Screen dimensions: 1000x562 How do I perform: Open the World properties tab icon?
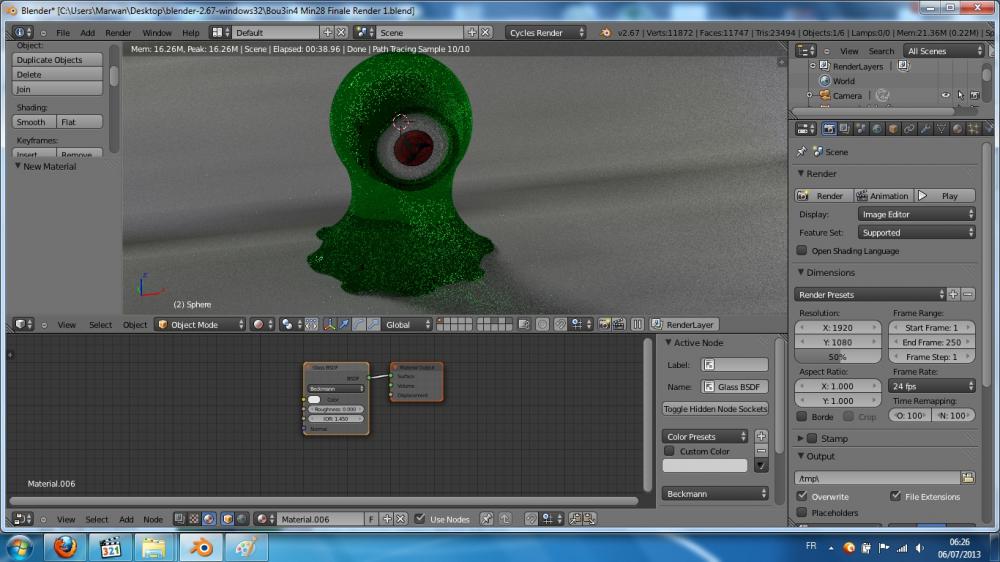876,129
